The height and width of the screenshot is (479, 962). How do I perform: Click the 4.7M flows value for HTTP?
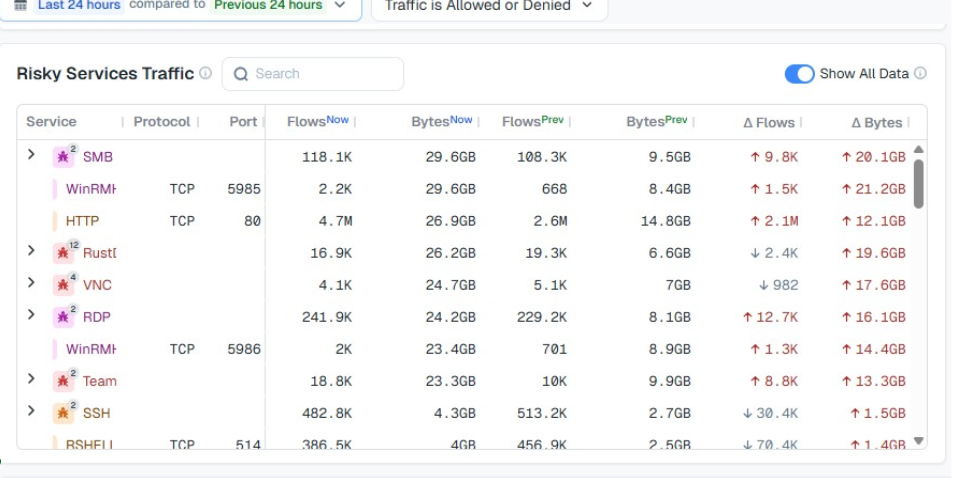point(336,221)
